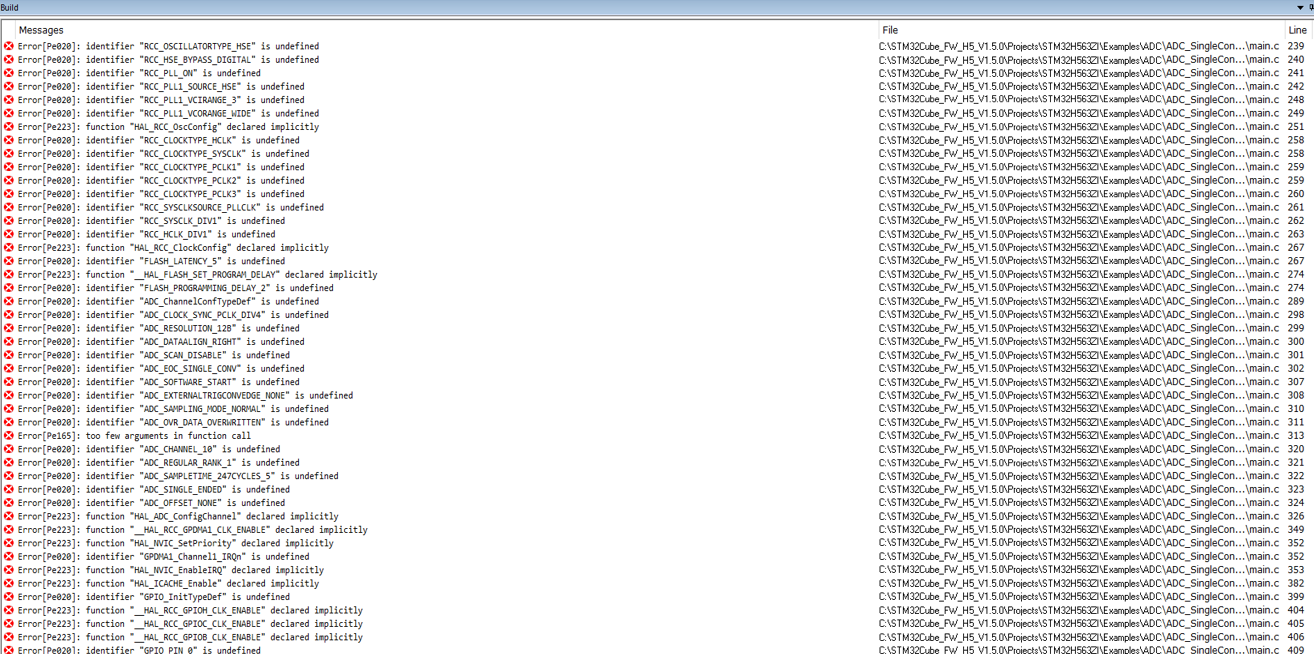
Task: Sort by the File column header
Action: click(x=889, y=31)
